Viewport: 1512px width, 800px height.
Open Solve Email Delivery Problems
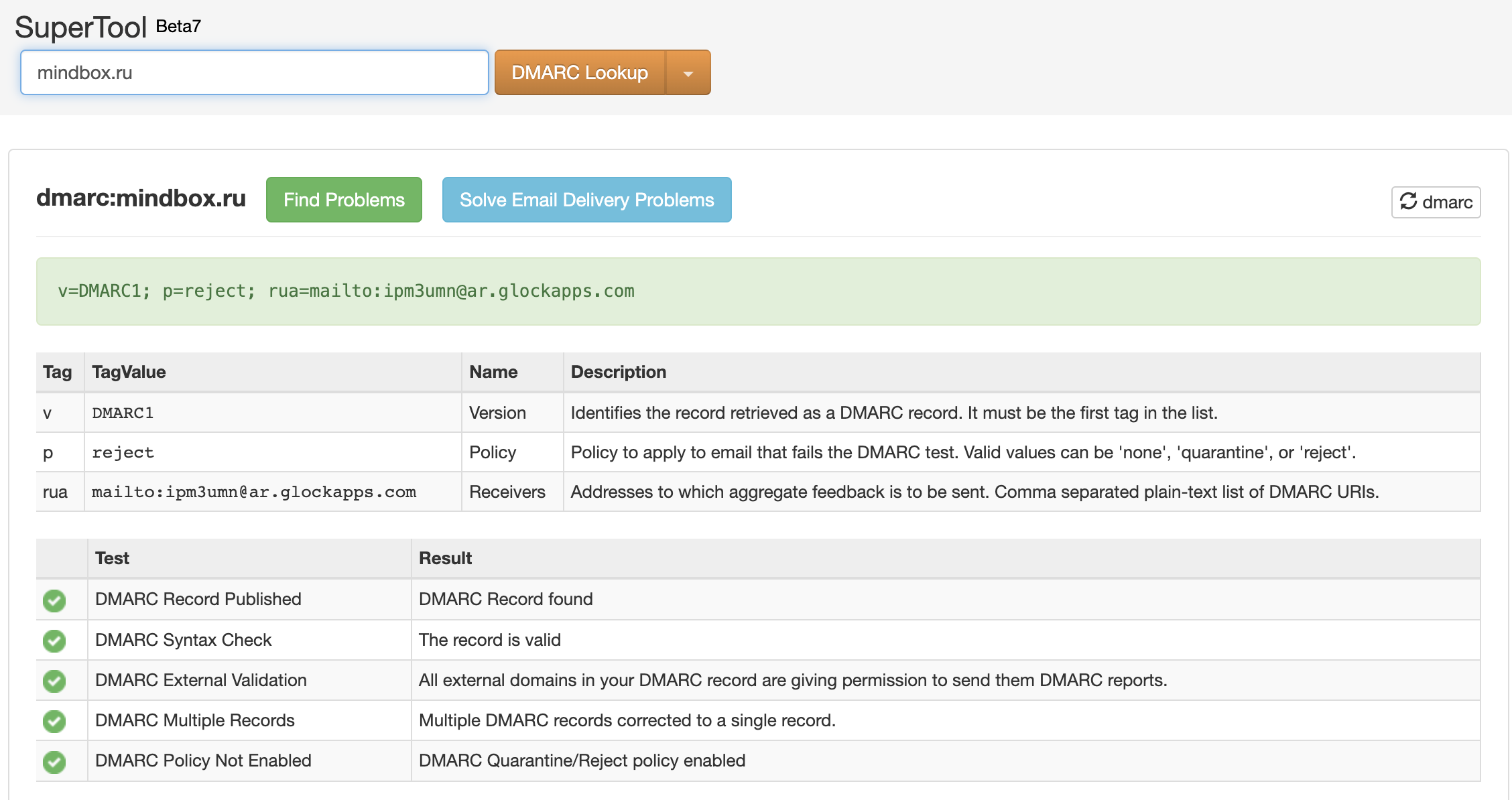click(586, 200)
